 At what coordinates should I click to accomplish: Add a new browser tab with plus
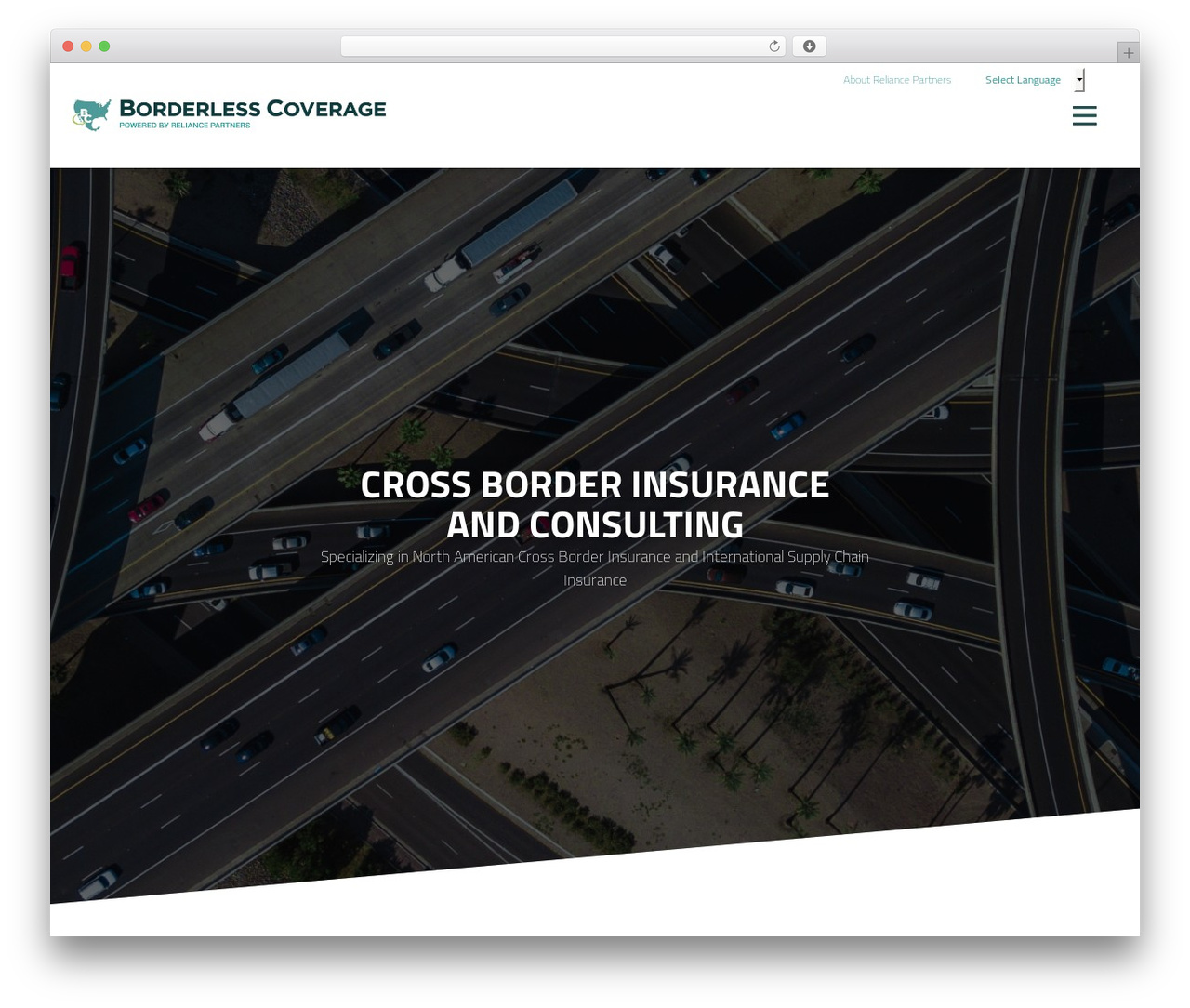point(1128,53)
